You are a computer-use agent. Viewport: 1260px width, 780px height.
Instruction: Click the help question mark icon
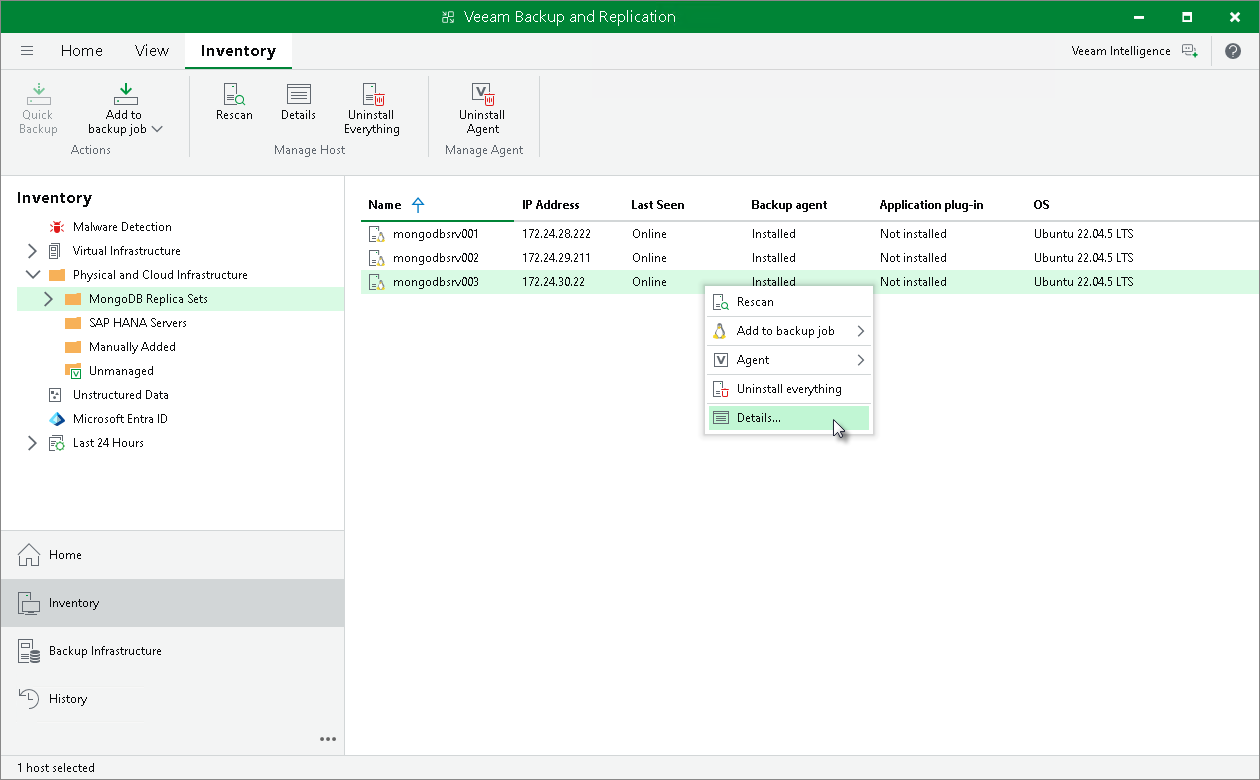click(1233, 51)
